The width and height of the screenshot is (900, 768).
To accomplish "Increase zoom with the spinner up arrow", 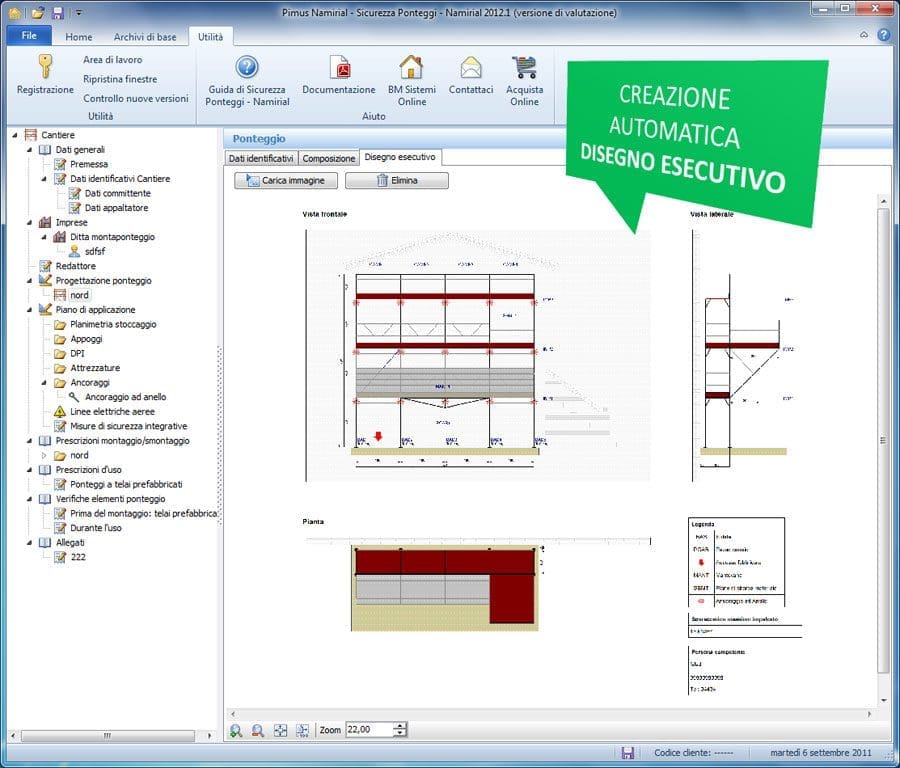I will [x=400, y=726].
